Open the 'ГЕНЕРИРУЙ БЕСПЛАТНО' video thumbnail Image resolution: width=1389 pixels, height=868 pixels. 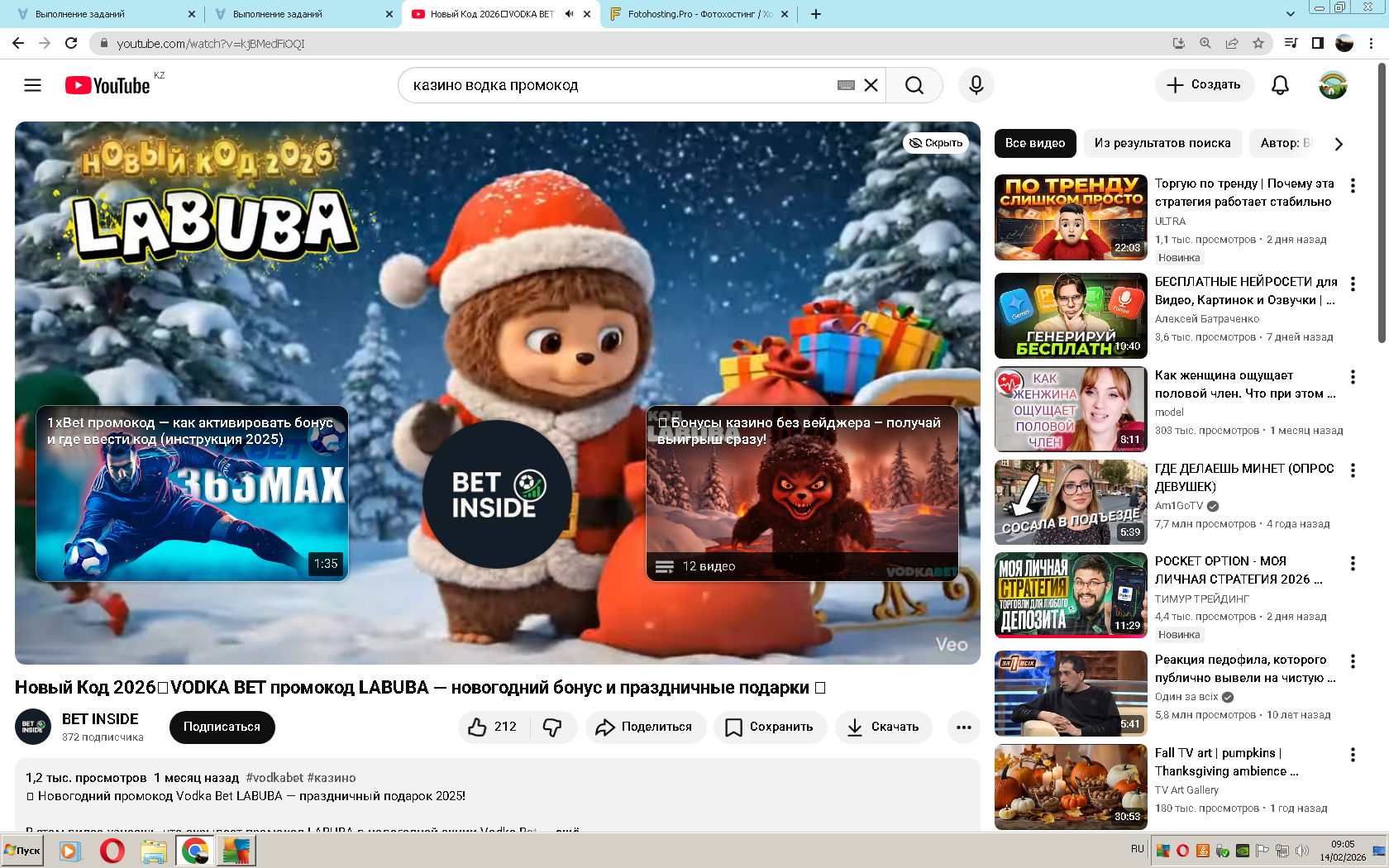point(1071,316)
